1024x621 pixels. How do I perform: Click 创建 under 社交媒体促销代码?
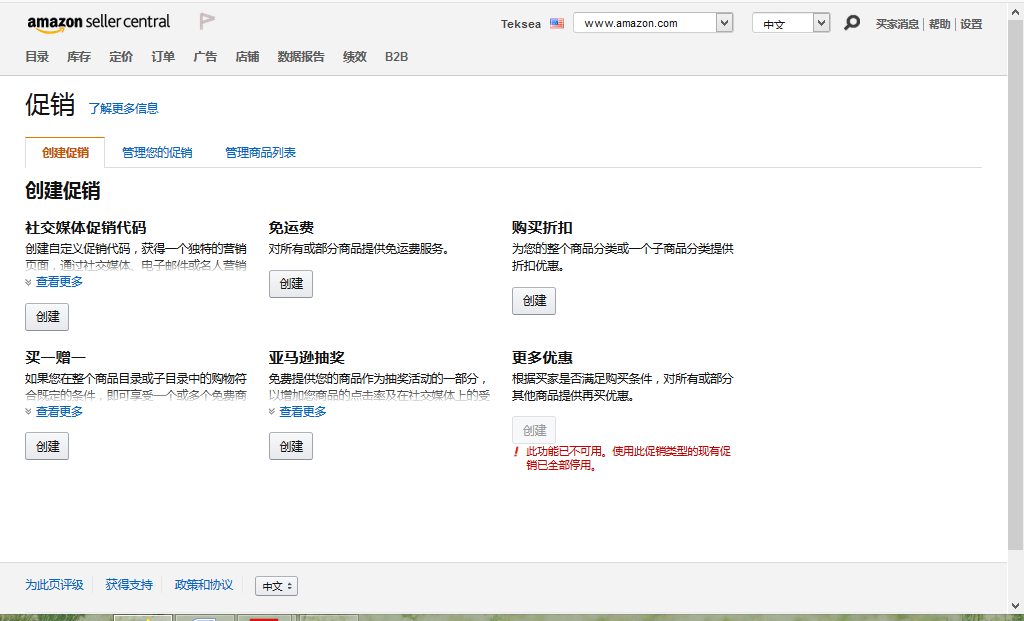(47, 317)
